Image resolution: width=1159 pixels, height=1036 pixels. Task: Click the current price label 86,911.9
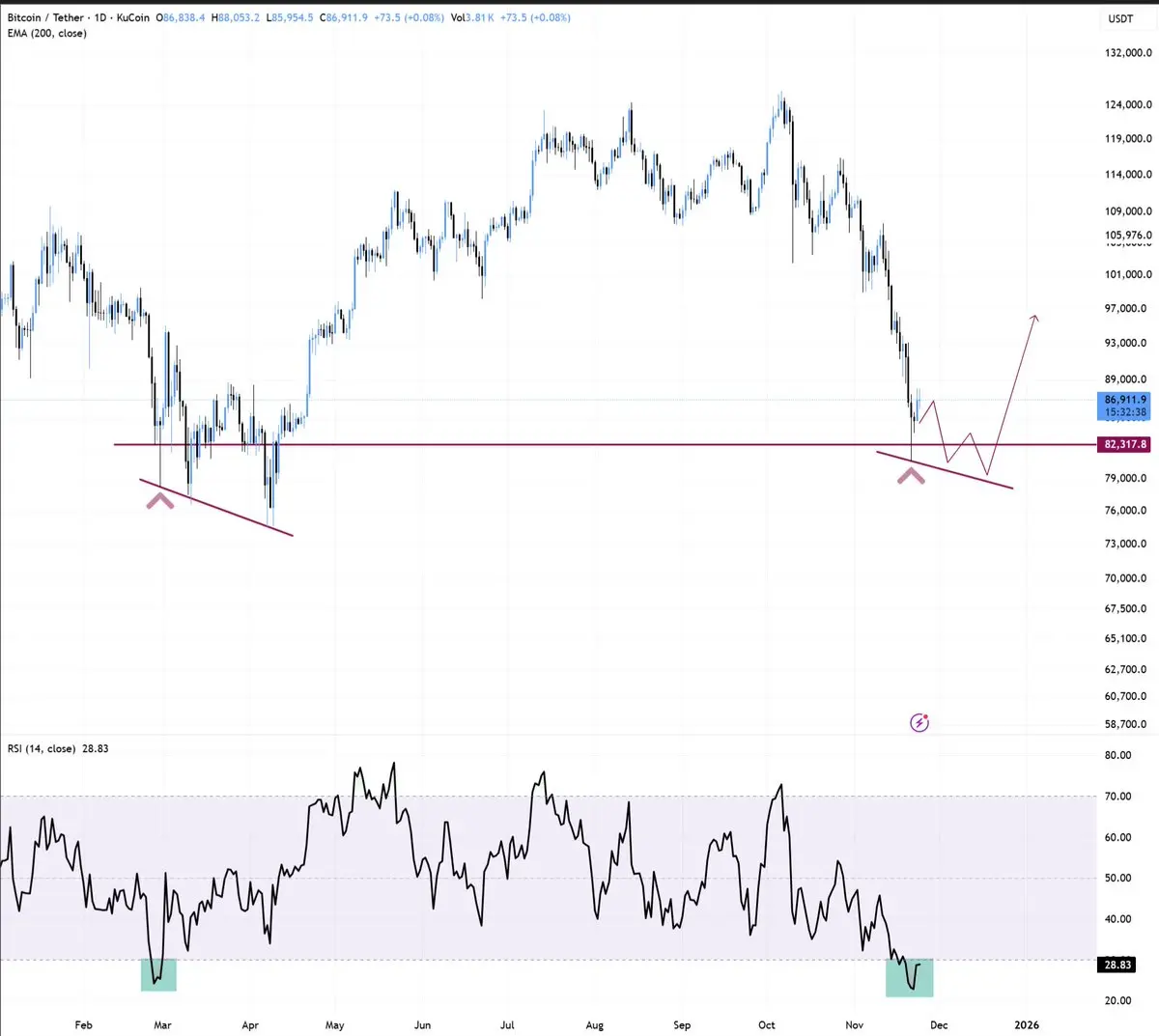(x=1125, y=399)
